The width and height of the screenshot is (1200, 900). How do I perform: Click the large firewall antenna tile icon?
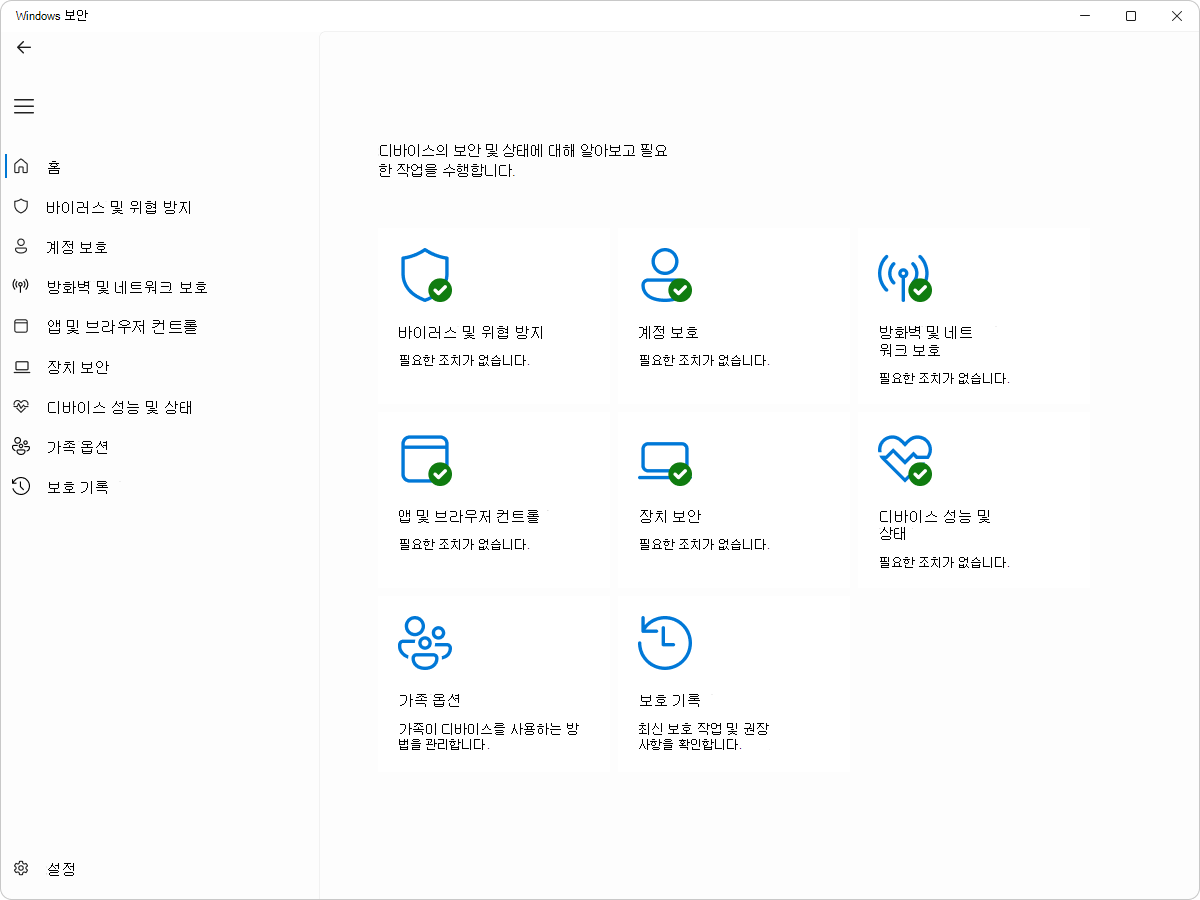point(905,276)
